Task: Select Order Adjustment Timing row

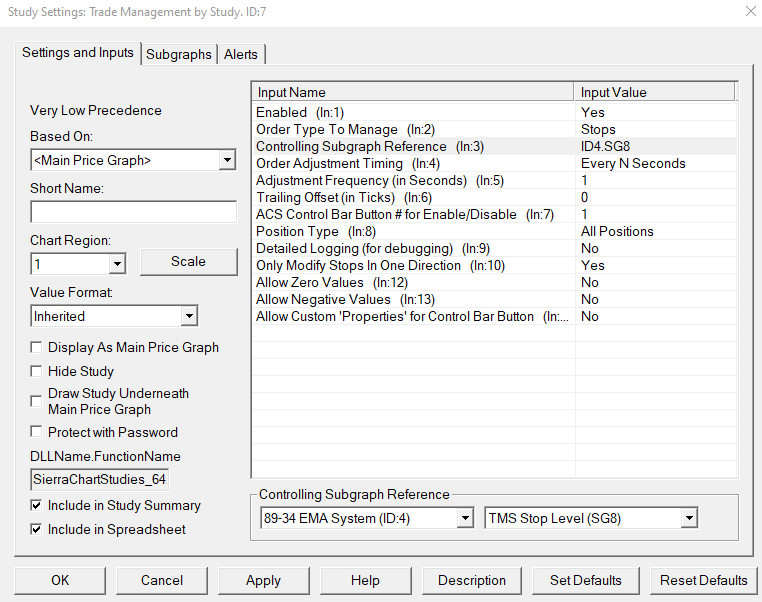Action: tap(495, 163)
